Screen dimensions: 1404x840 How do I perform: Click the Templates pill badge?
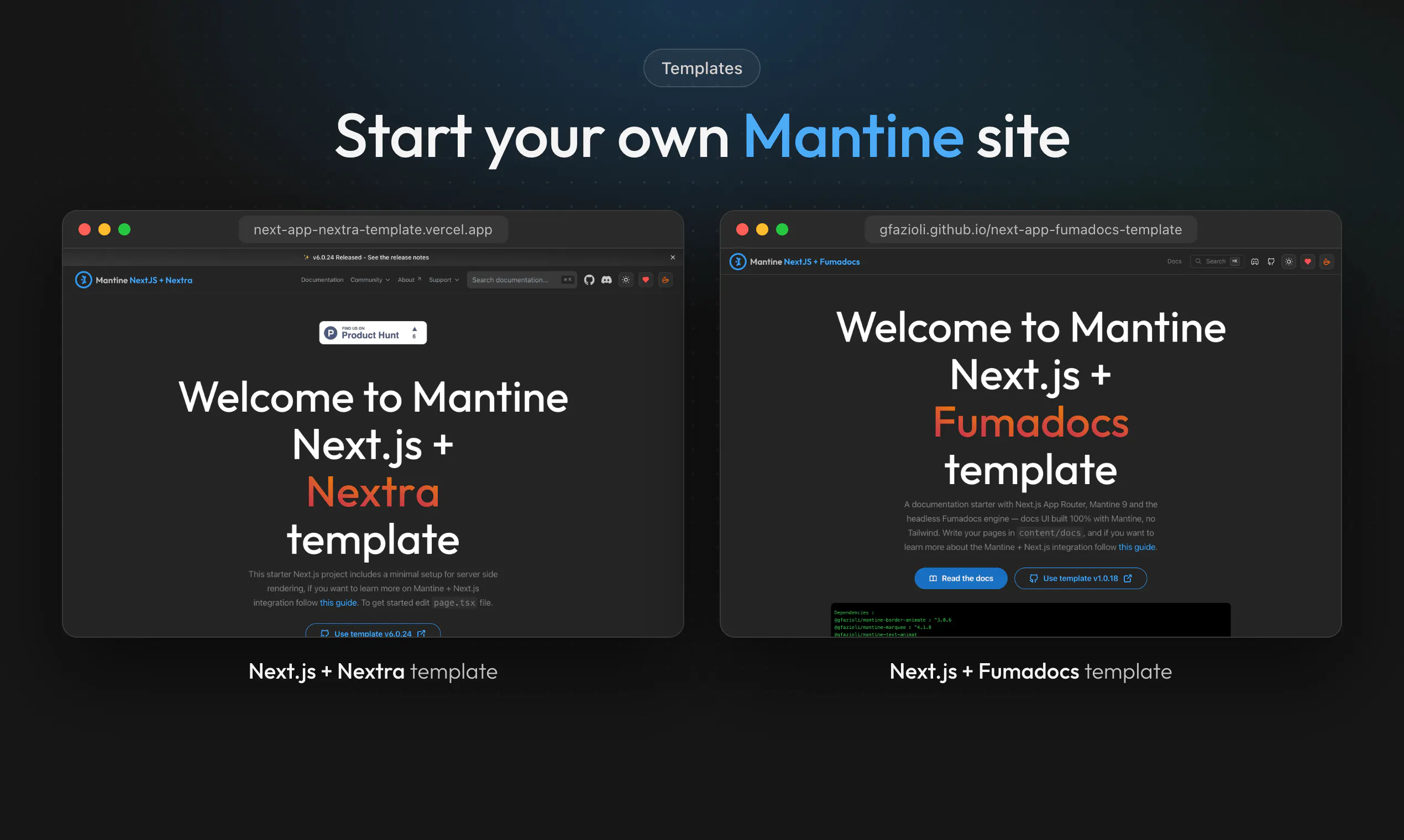pyautogui.click(x=701, y=68)
